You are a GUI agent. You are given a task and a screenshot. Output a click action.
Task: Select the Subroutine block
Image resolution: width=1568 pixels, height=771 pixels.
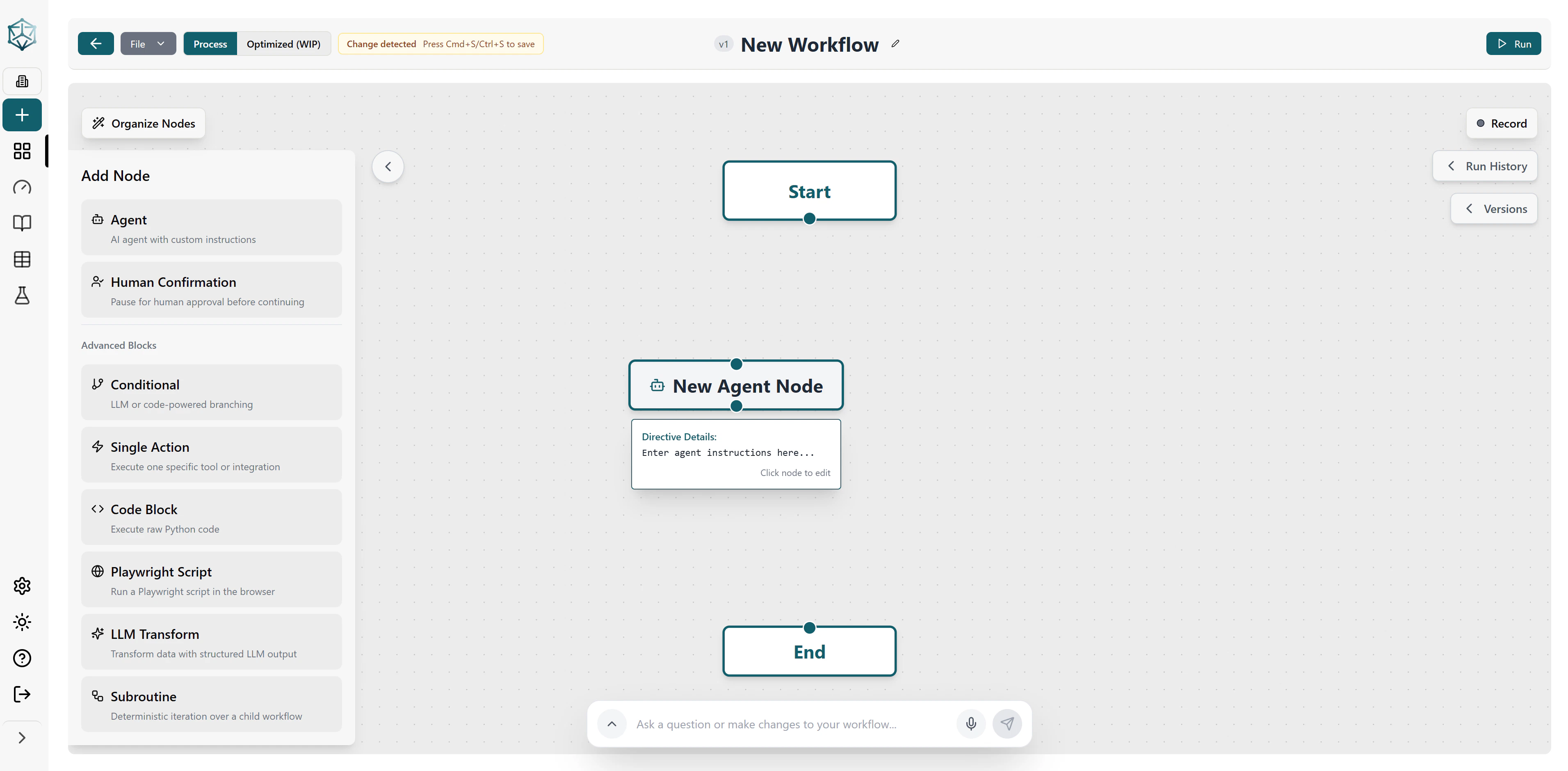click(211, 704)
